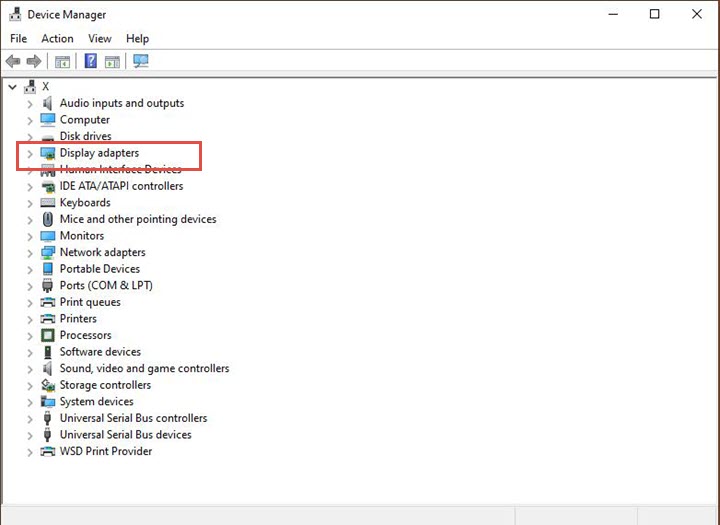
Task: Expand Mice and other pointing devices chevron
Action: 30,220
